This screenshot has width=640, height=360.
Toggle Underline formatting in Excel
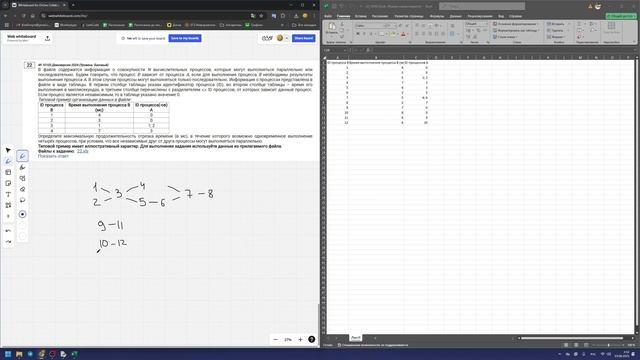[371, 34]
